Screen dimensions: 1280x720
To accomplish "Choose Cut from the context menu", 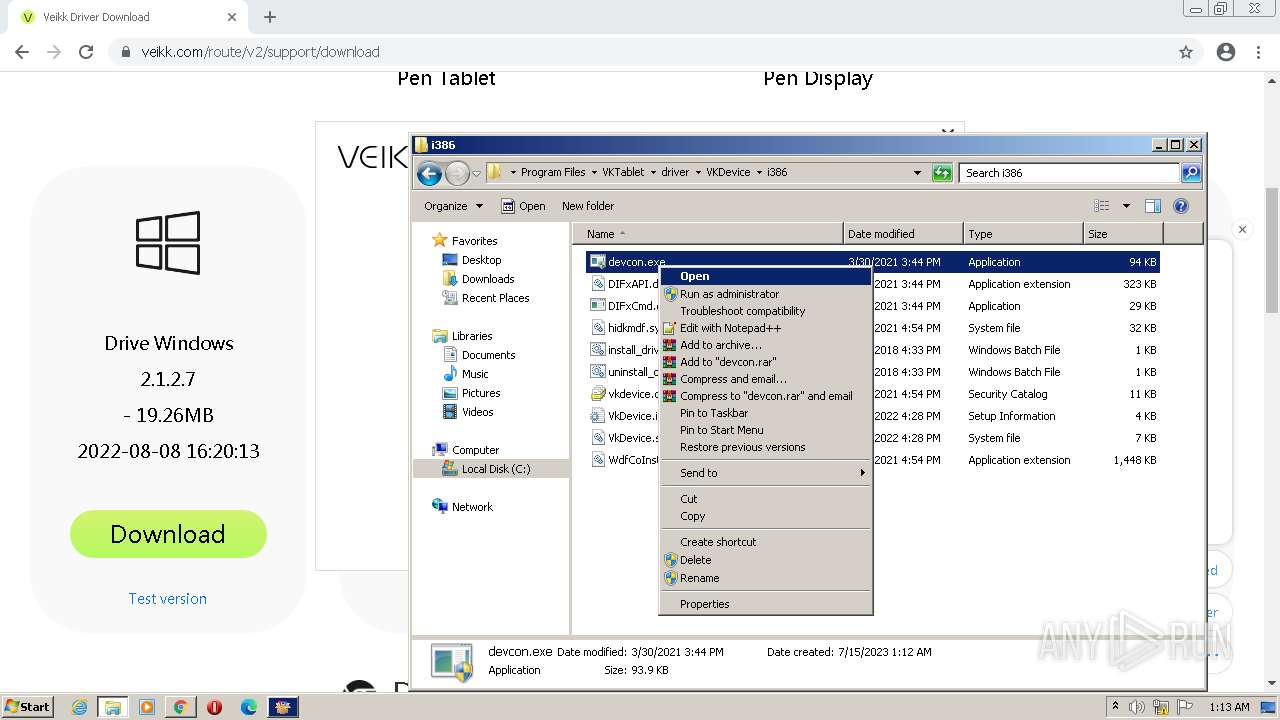I will click(765, 499).
